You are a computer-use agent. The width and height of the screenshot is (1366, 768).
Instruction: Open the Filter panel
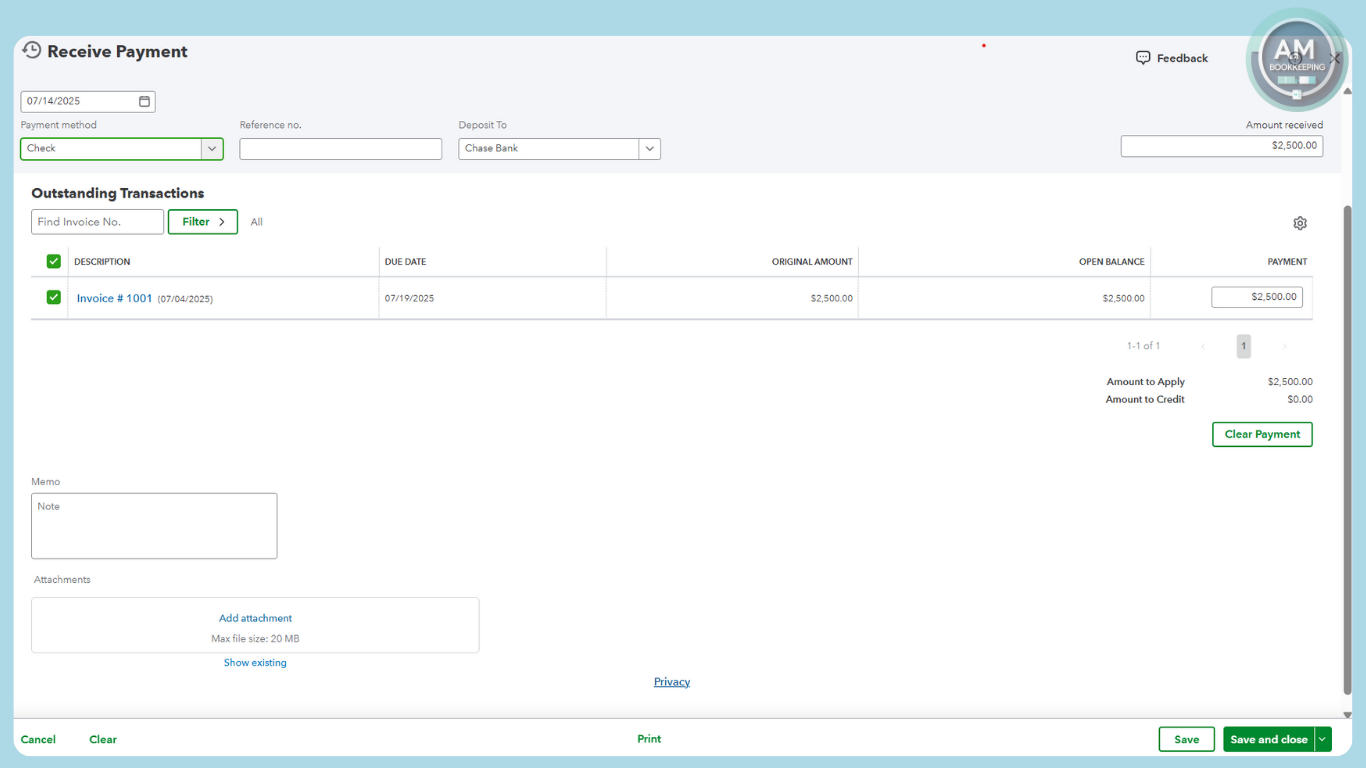pos(203,222)
